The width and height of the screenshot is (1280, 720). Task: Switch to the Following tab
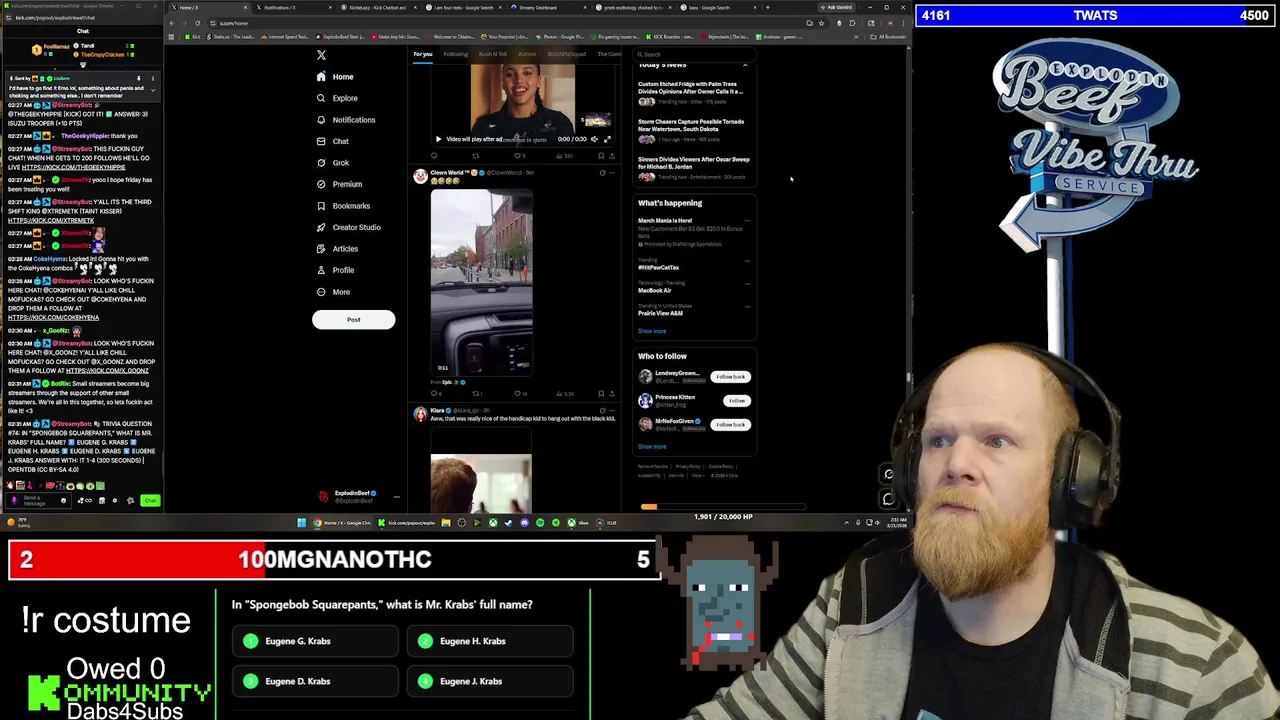pos(455,54)
